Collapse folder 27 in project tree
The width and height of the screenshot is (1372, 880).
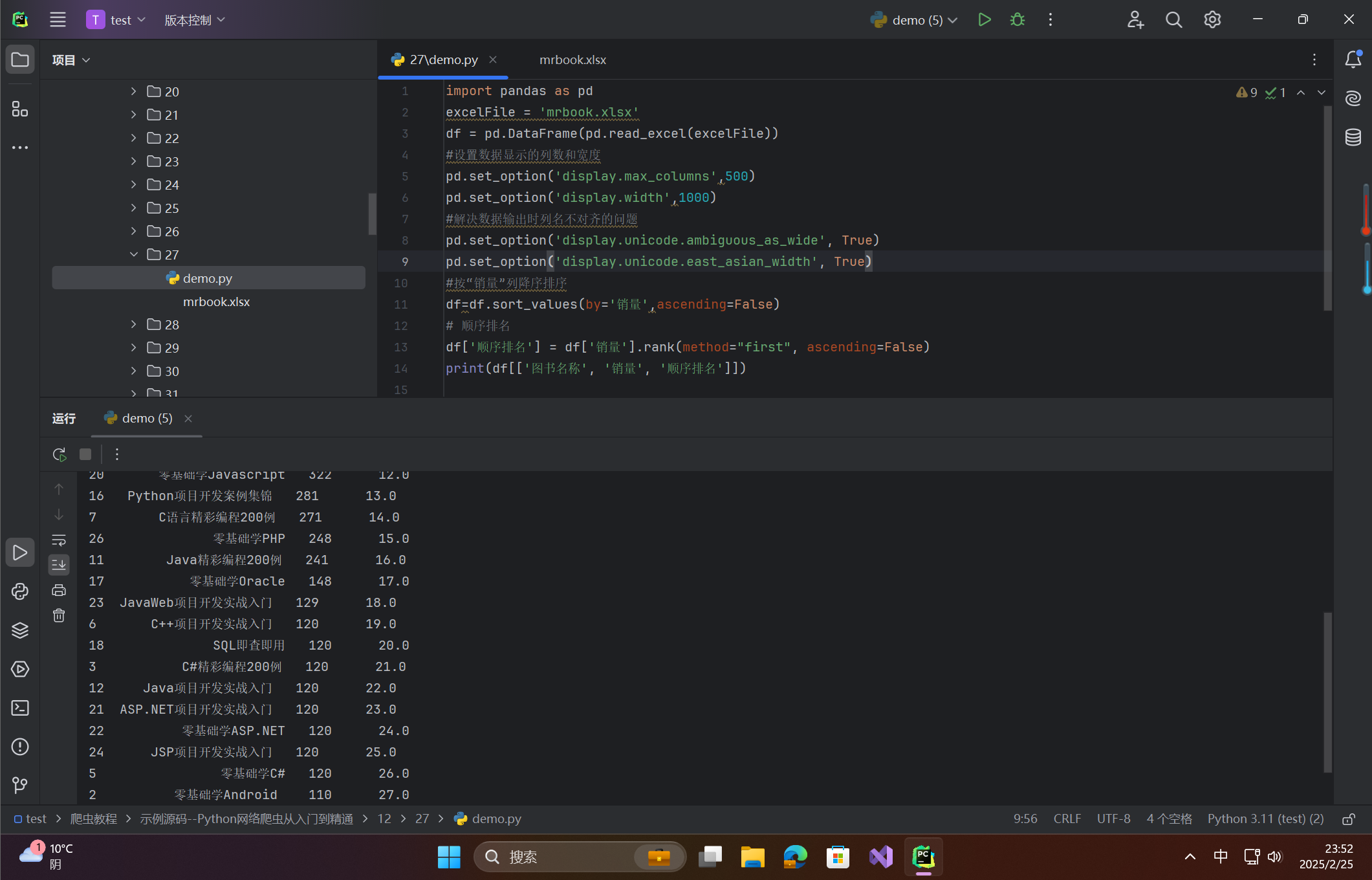pos(133,254)
